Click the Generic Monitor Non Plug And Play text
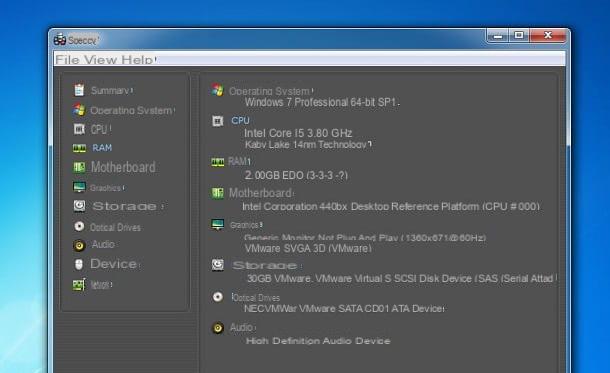The image size is (610, 373). [x=365, y=237]
